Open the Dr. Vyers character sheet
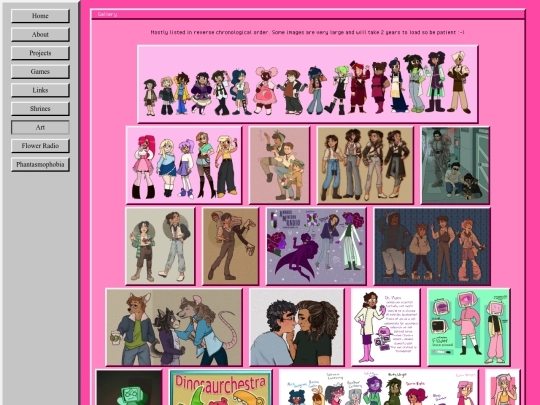The image size is (540, 405). click(385, 327)
